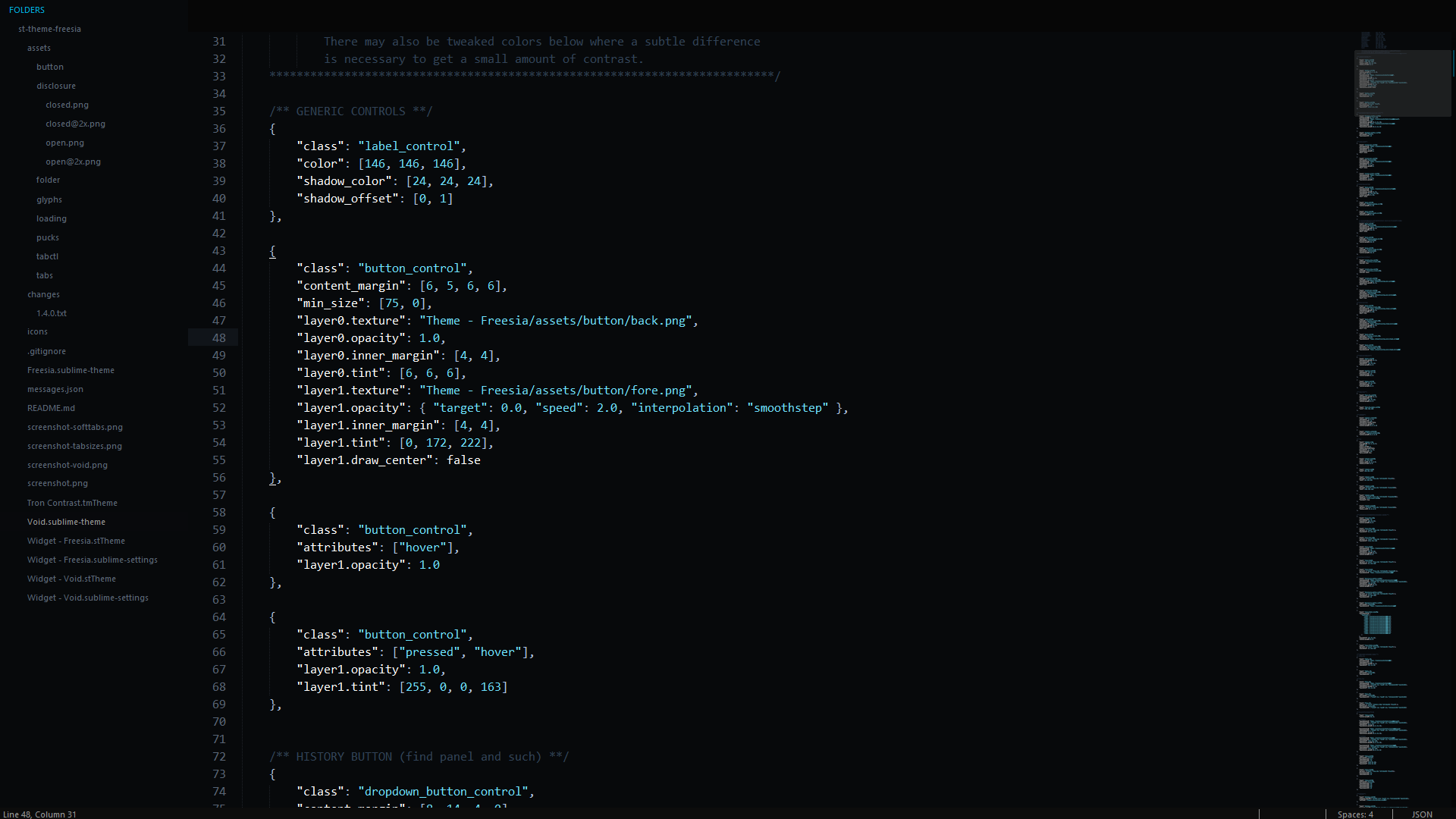Click line number 72 in gutter
Image resolution: width=1456 pixels, height=819 pixels.
(x=219, y=756)
